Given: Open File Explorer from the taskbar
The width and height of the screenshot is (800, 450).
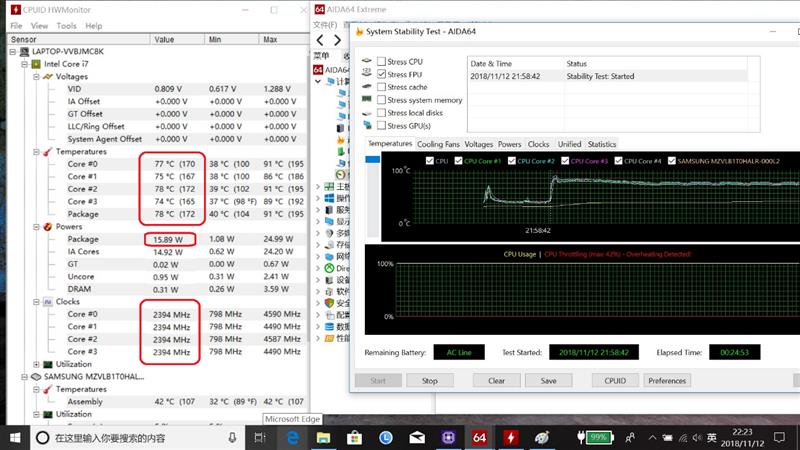Looking at the screenshot, I should 323,438.
